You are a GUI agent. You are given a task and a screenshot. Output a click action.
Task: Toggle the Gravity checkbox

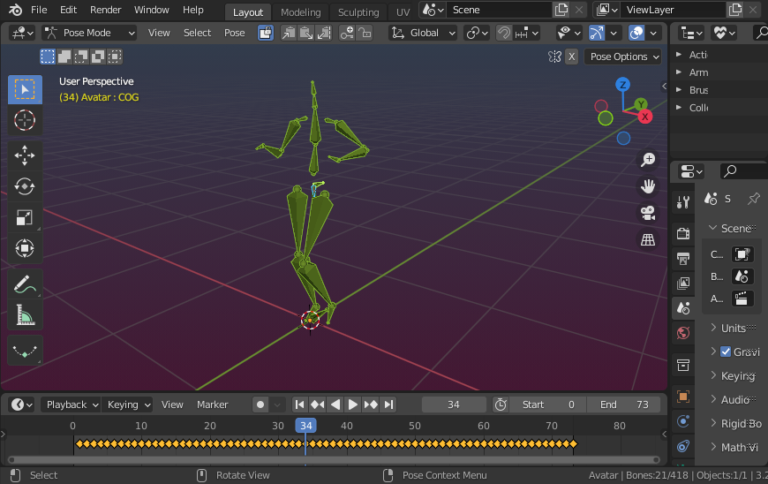click(726, 352)
